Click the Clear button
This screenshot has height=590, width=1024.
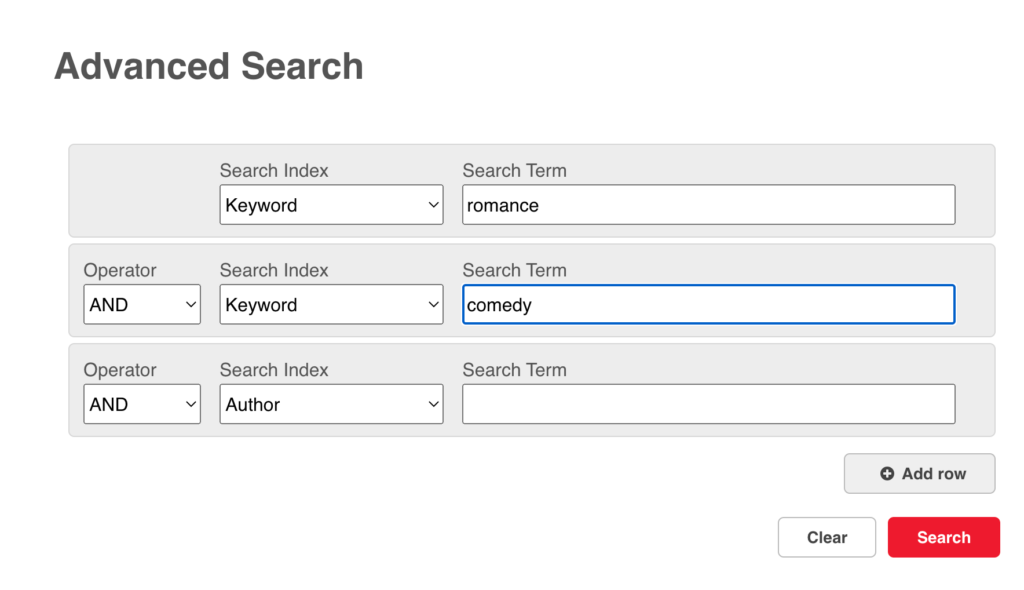(827, 537)
